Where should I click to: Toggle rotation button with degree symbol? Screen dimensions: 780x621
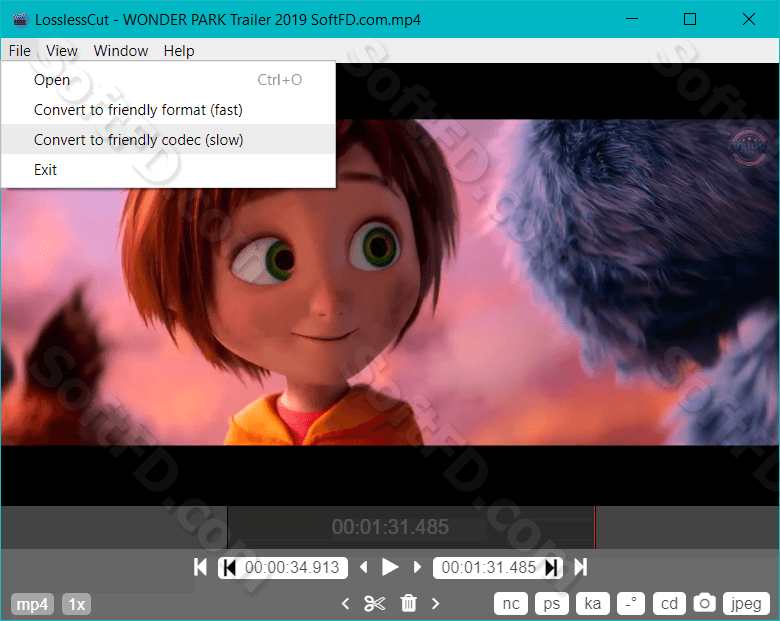pyautogui.click(x=631, y=604)
